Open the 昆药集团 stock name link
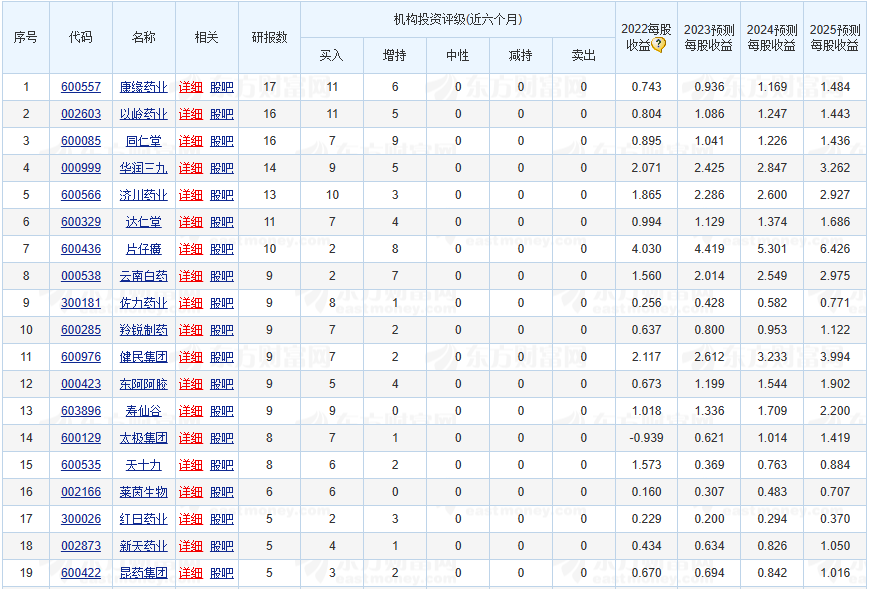Image resolution: width=871 pixels, height=589 pixels. (143, 573)
